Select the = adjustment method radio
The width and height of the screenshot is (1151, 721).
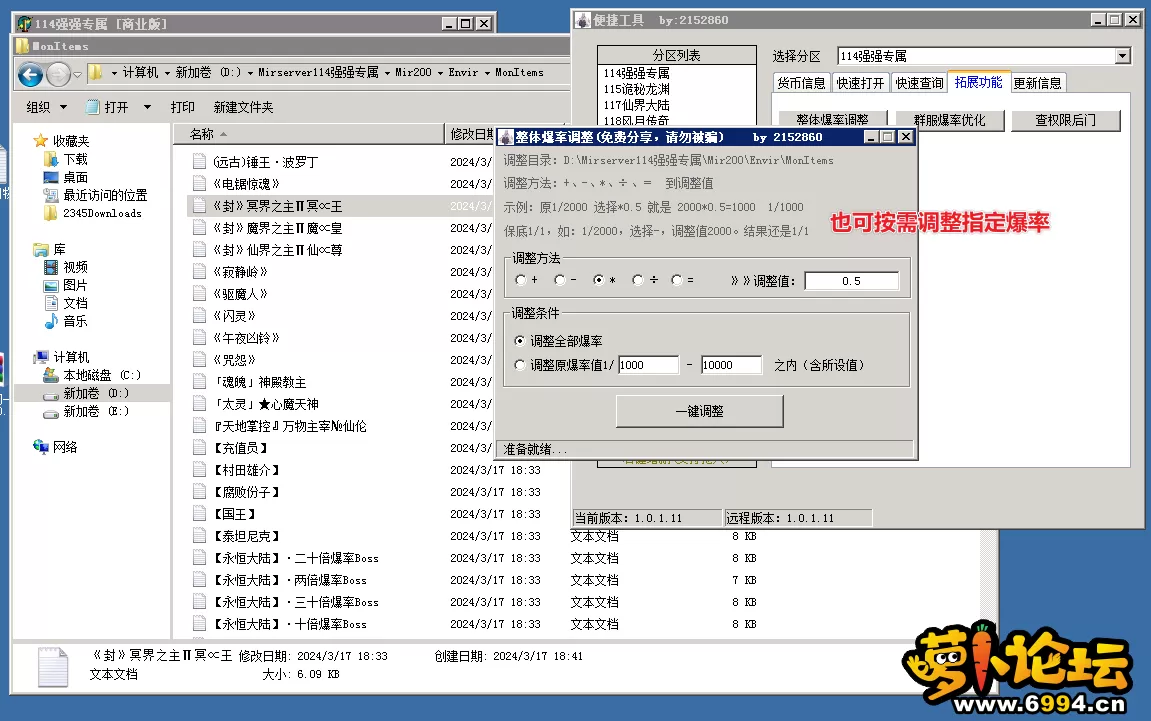[x=677, y=280]
